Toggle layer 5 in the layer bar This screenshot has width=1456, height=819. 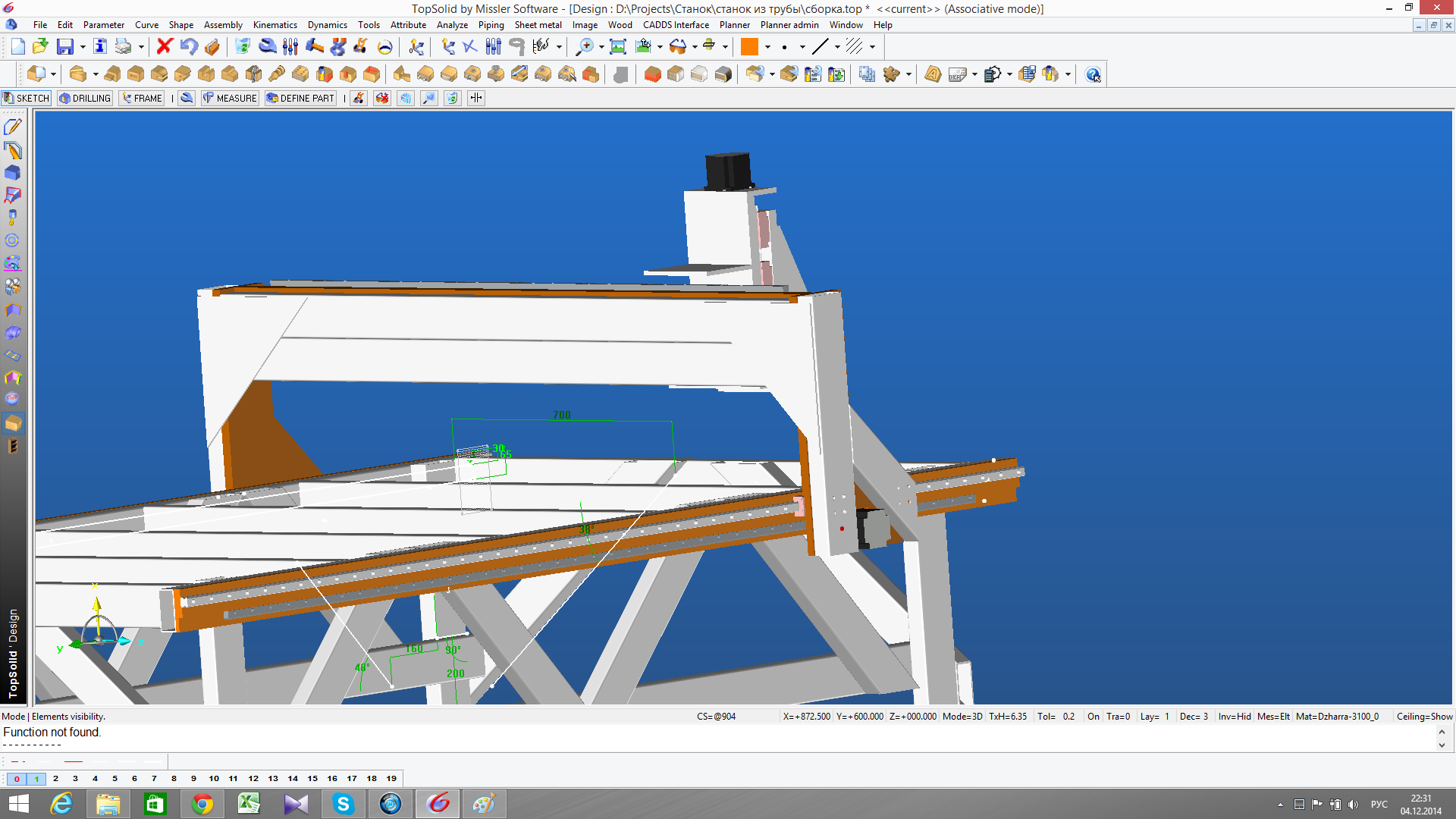115,779
